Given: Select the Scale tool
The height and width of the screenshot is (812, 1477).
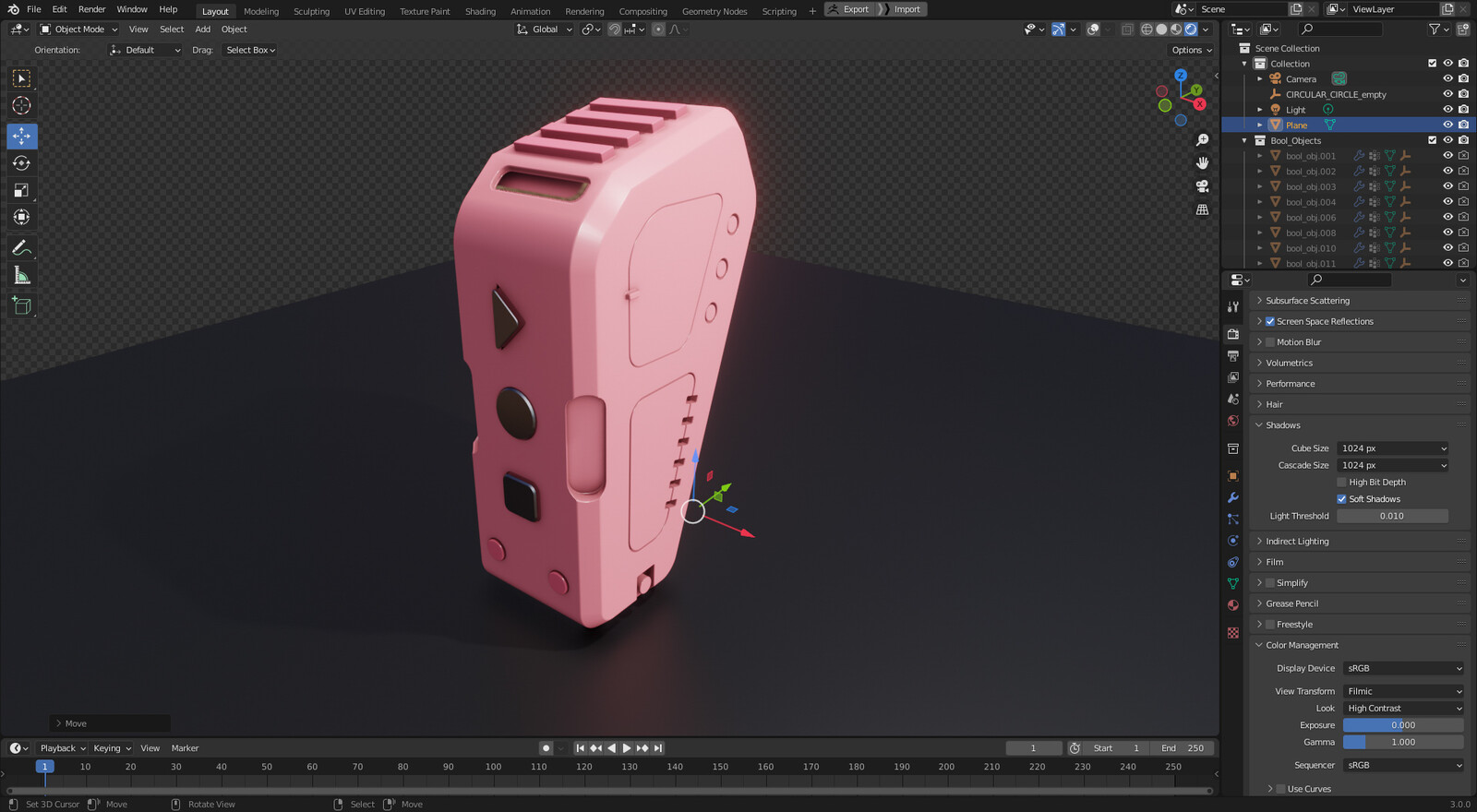Looking at the screenshot, I should (22, 190).
